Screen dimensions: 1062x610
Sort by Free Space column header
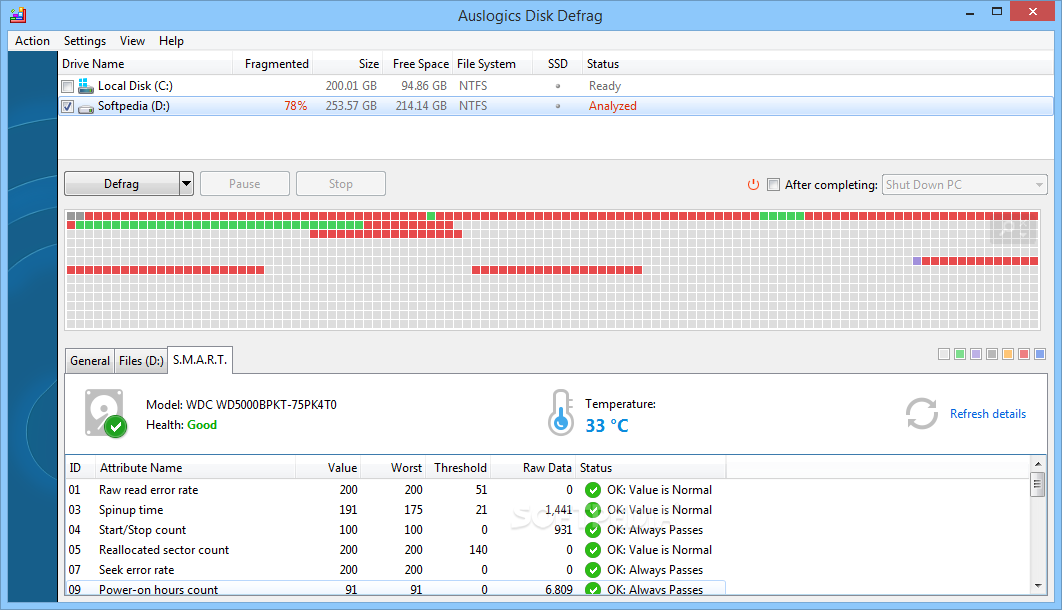click(418, 64)
